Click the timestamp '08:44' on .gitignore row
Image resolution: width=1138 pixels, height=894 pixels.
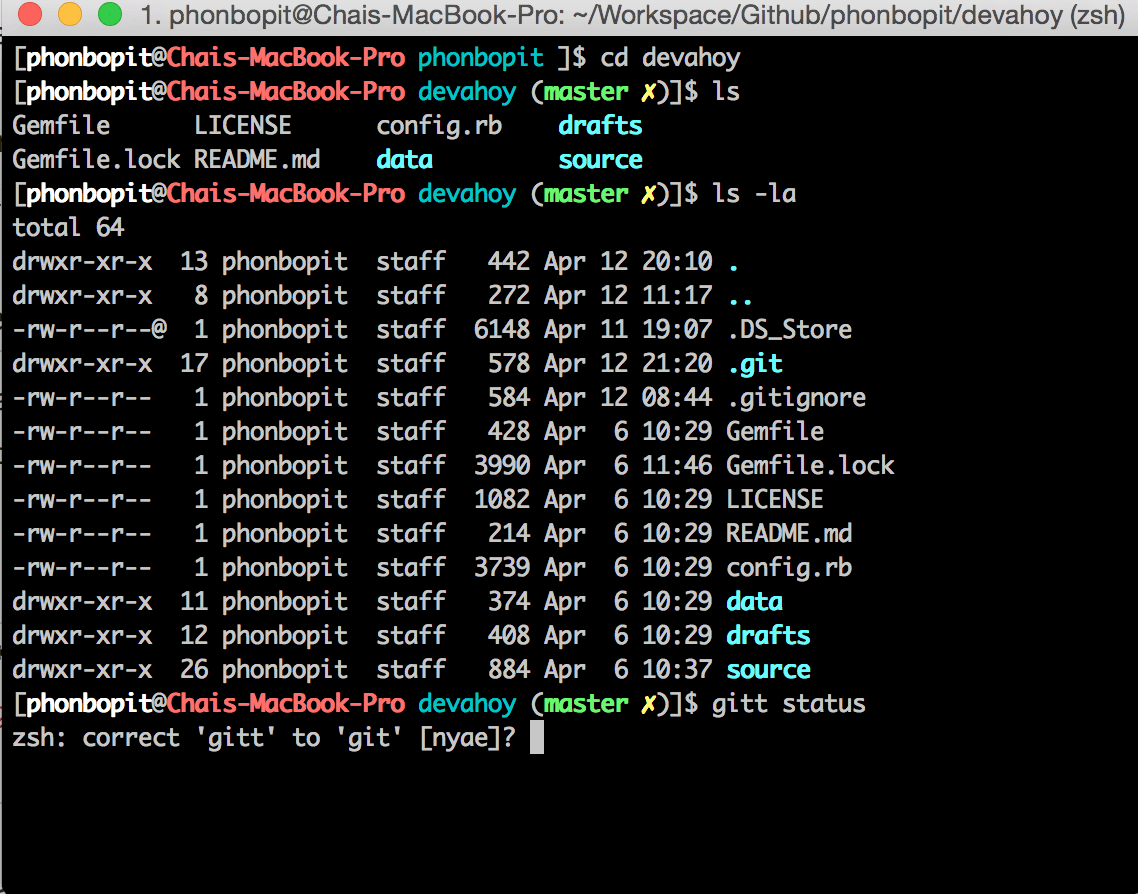pyautogui.click(x=677, y=398)
